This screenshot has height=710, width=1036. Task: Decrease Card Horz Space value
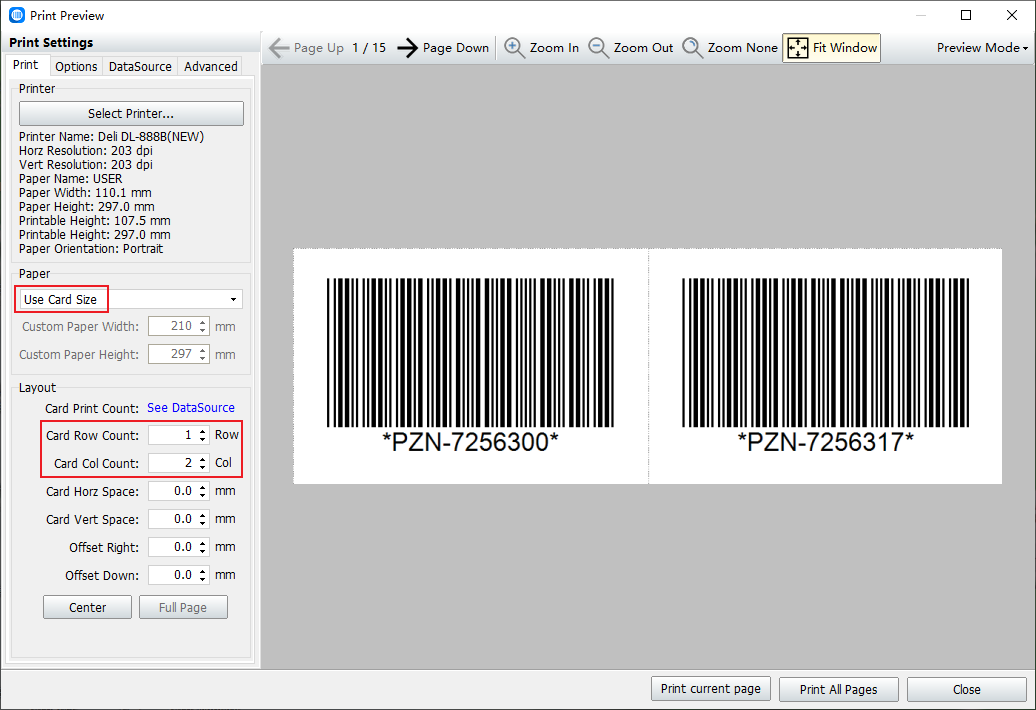pyautogui.click(x=203, y=495)
